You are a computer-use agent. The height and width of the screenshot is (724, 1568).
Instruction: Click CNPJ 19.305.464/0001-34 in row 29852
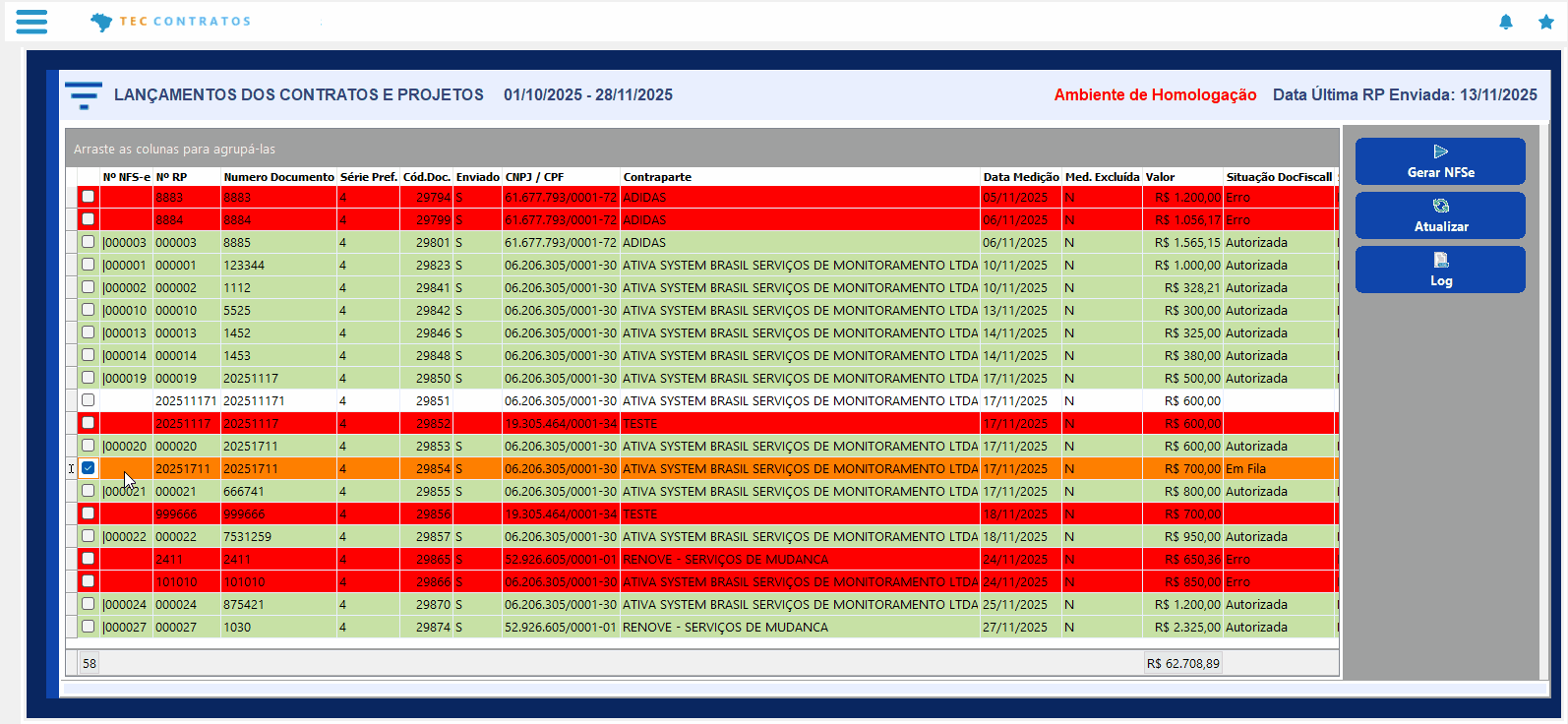tap(562, 423)
